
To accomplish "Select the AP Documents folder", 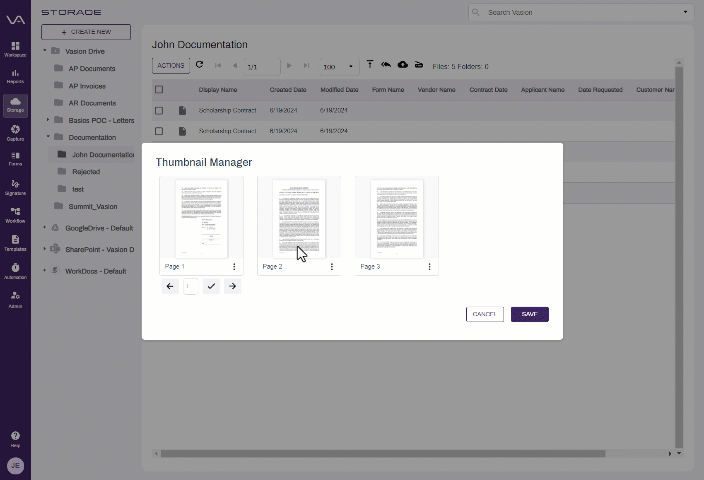I will click(92, 68).
